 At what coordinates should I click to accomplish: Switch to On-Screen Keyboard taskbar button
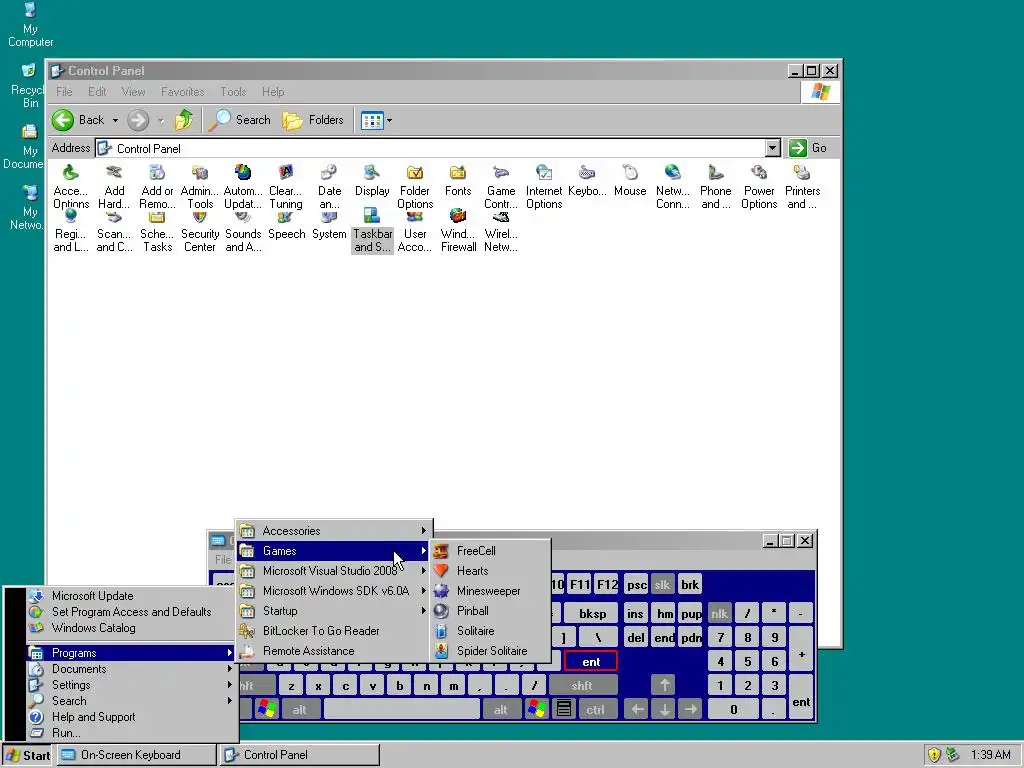[x=136, y=755]
